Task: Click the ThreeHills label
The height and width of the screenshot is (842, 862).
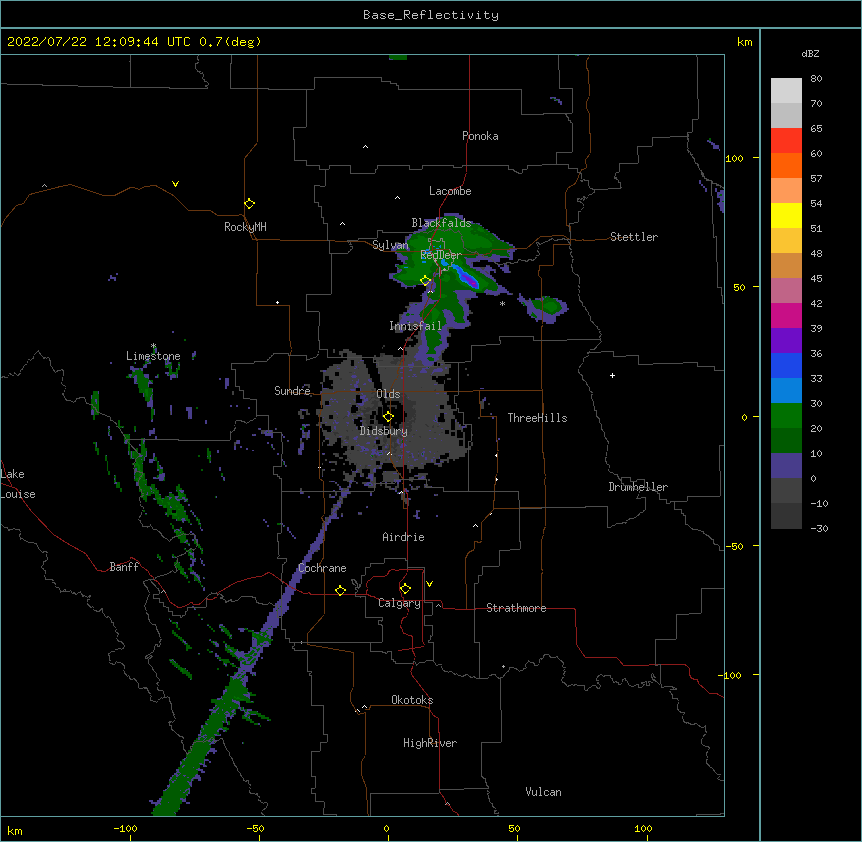Action: click(x=537, y=418)
